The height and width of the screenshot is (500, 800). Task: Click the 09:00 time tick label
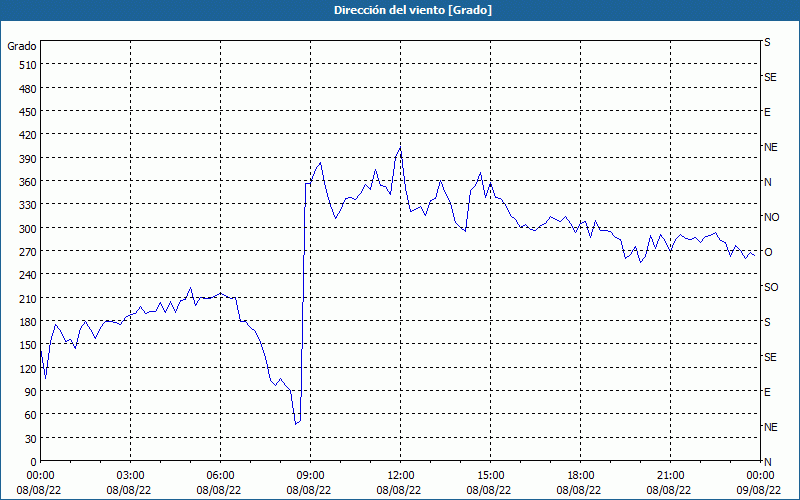coord(310,476)
